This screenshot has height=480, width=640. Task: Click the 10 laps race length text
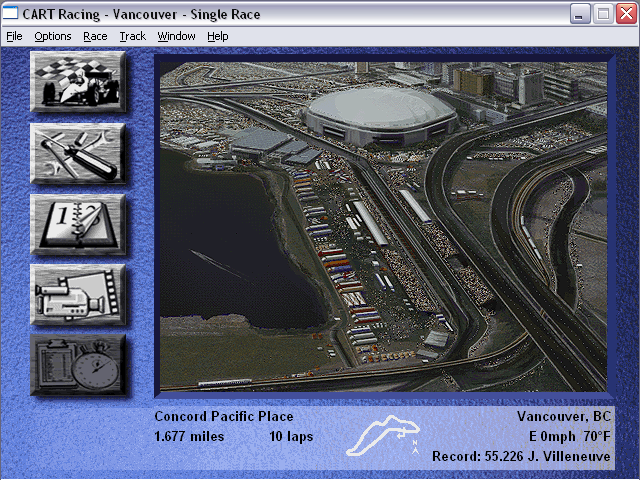[291, 436]
